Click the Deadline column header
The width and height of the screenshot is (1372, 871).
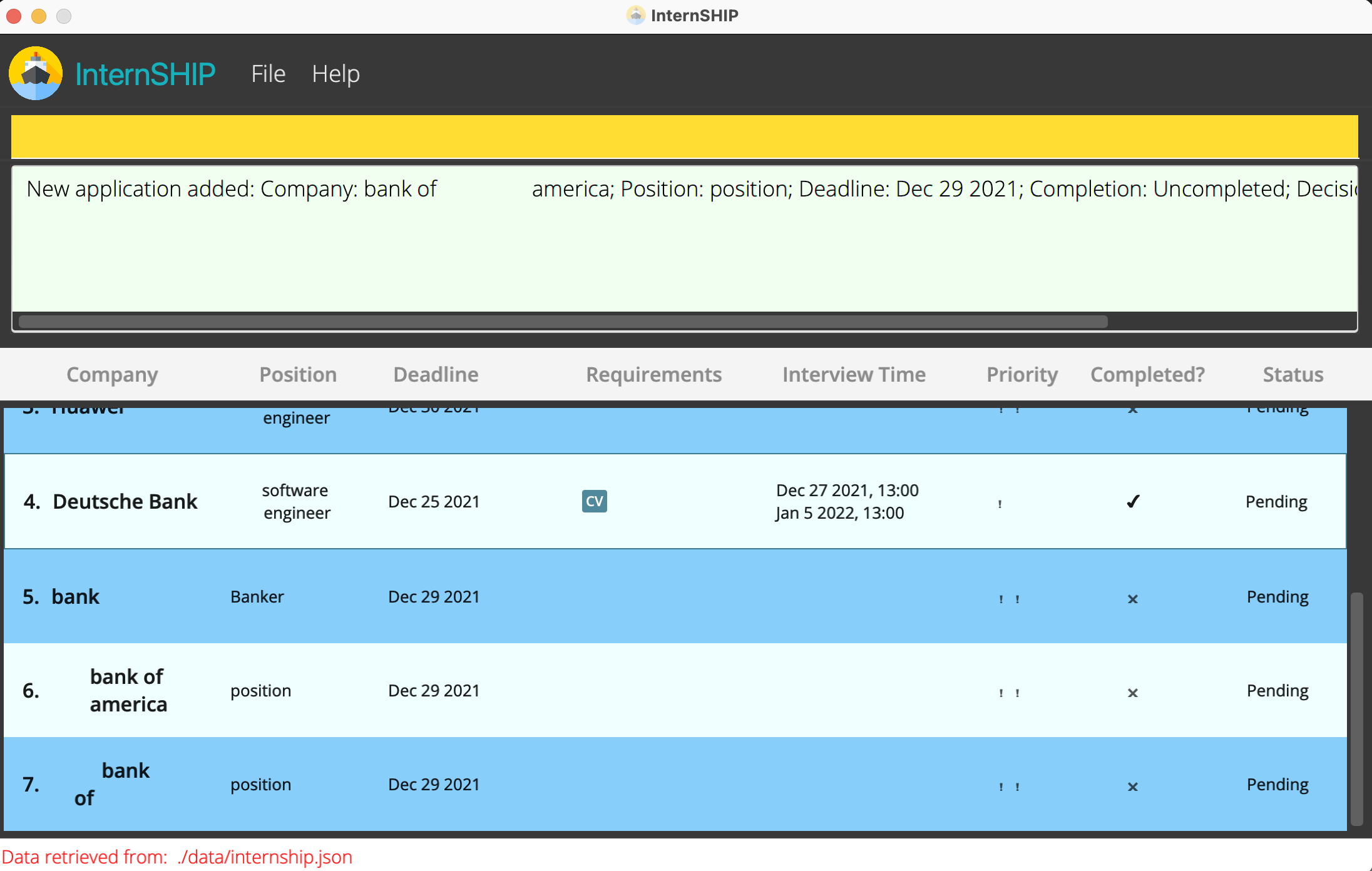436,374
